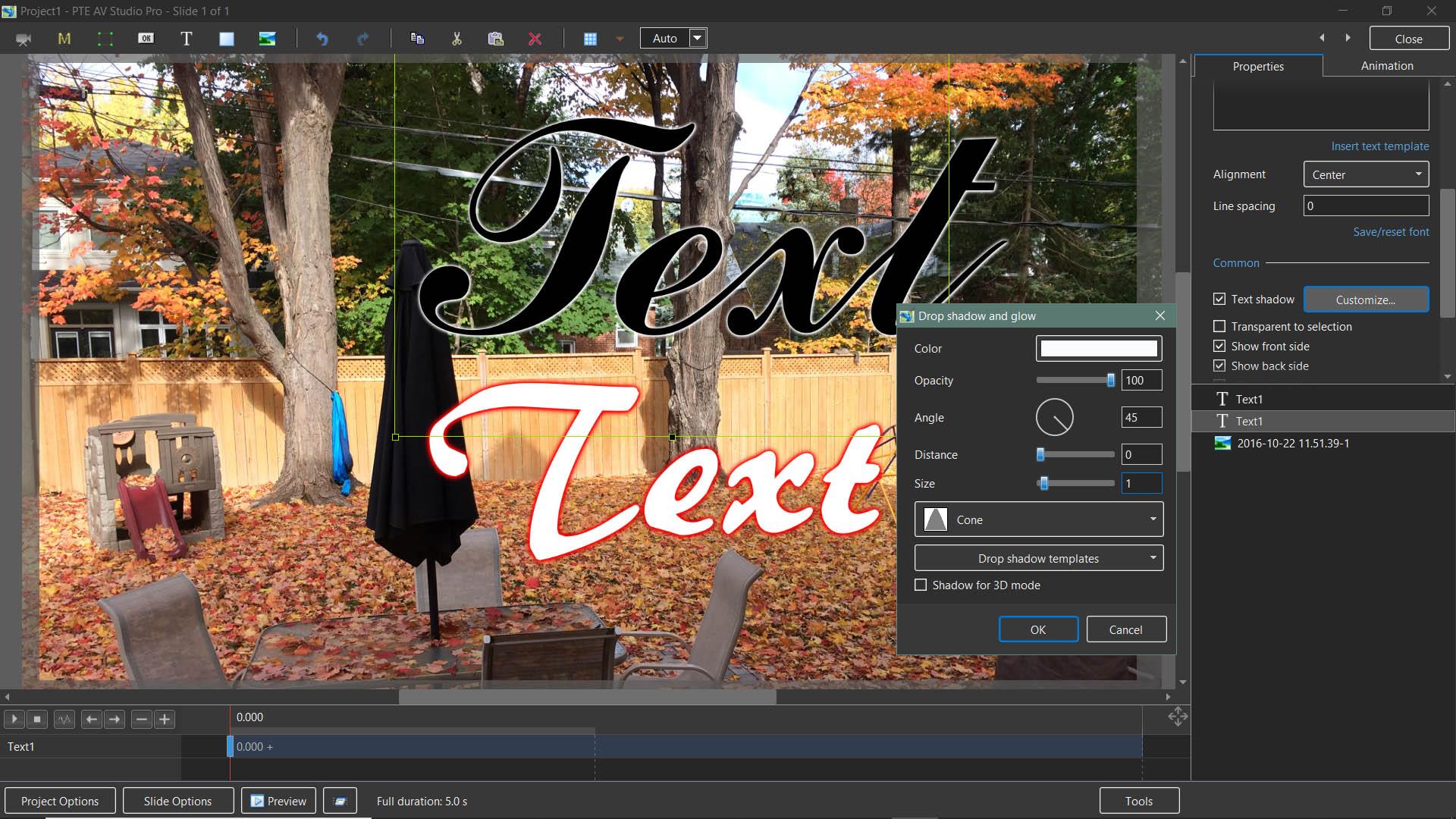Uncheck the Text shadow checkbox

point(1219,299)
